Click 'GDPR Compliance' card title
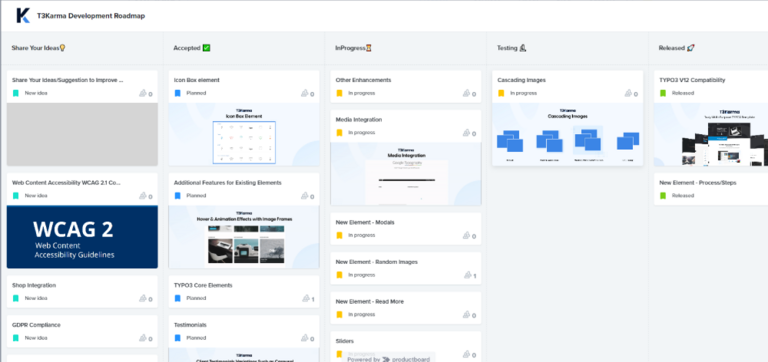Screen dimensions: 768x362 click(36, 325)
